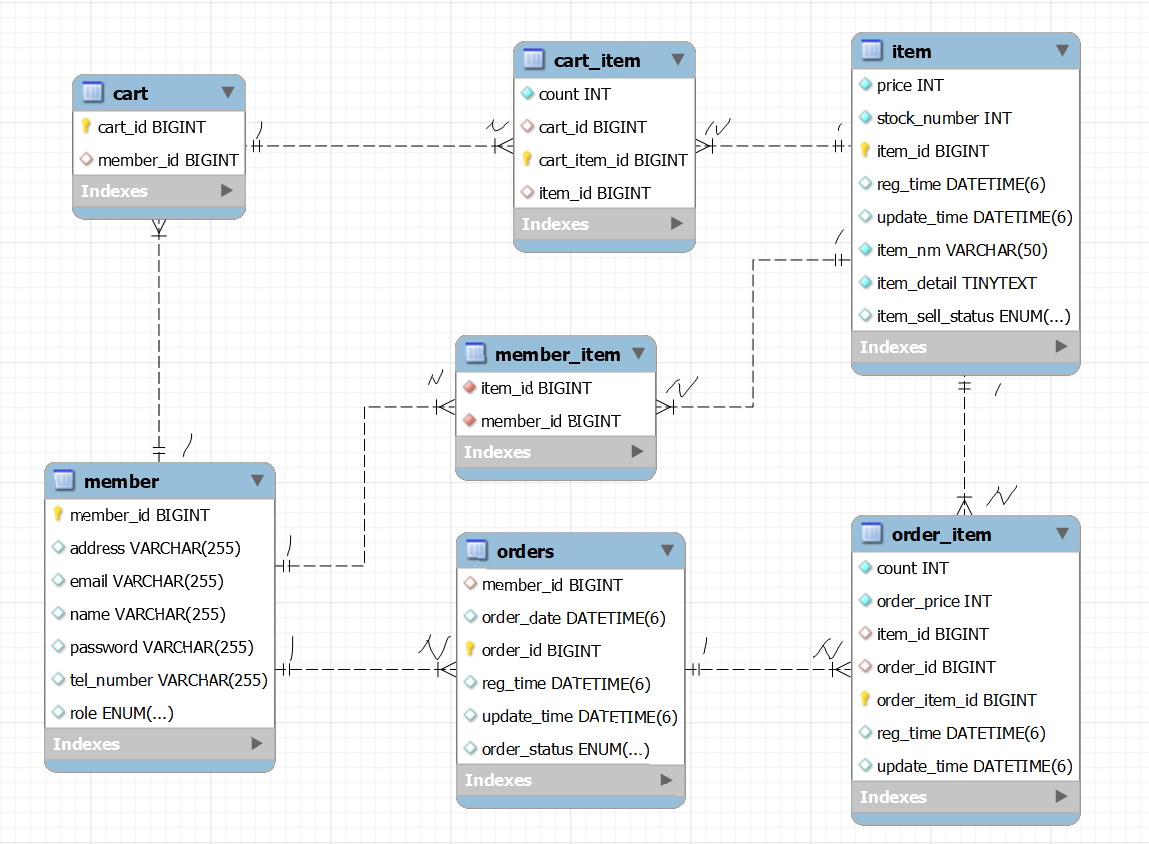Collapse the order_item table header arrow
This screenshot has width=1149, height=844.
point(1063,533)
